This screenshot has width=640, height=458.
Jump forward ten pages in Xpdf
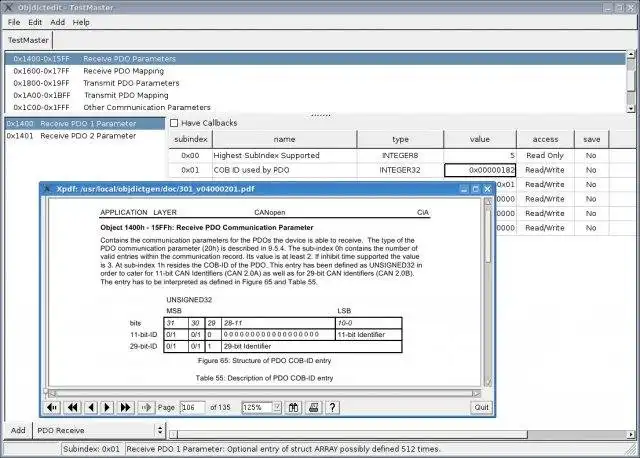pyautogui.click(x=125, y=407)
